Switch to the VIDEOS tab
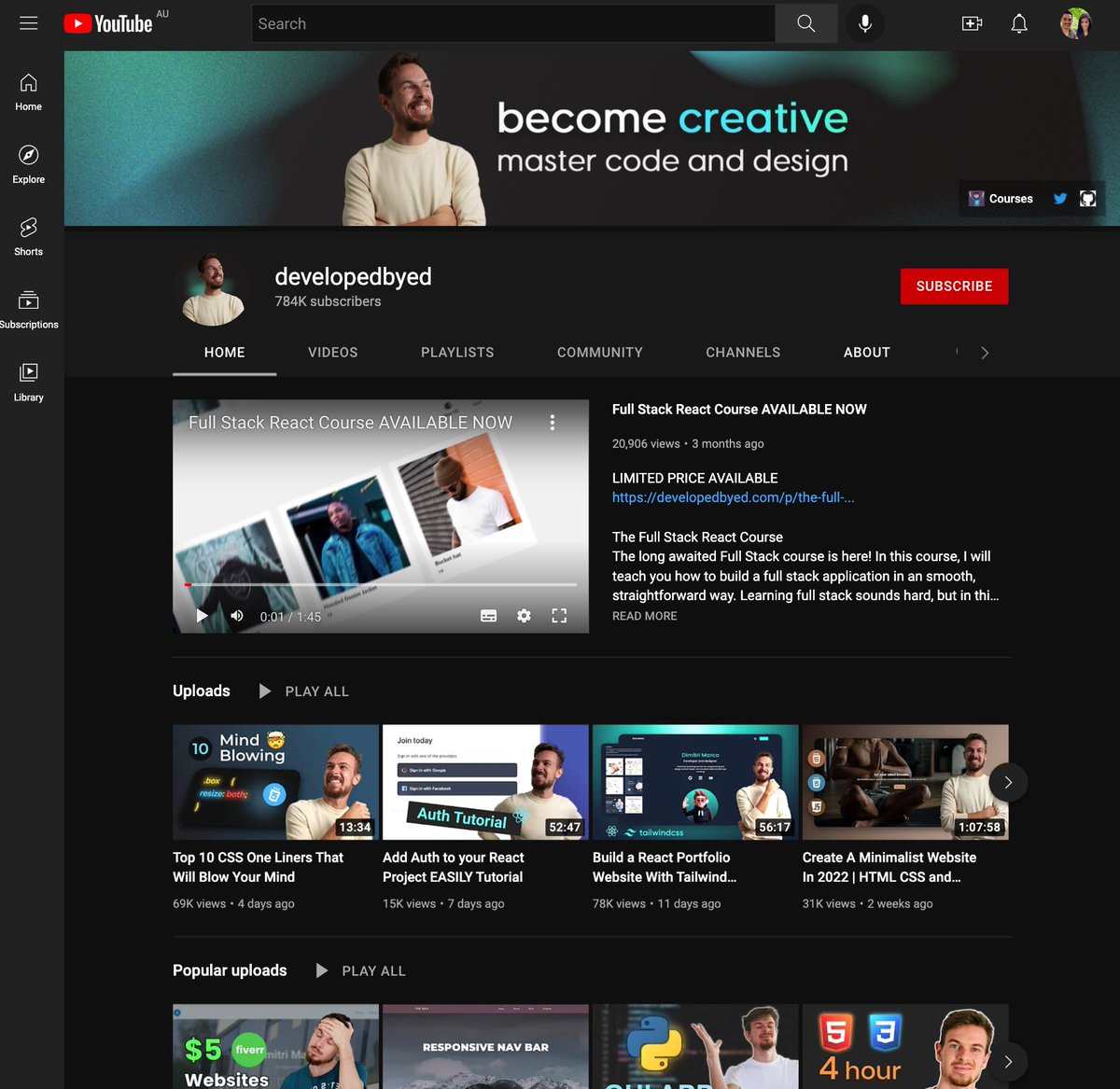Image resolution: width=1120 pixels, height=1089 pixels. click(333, 353)
